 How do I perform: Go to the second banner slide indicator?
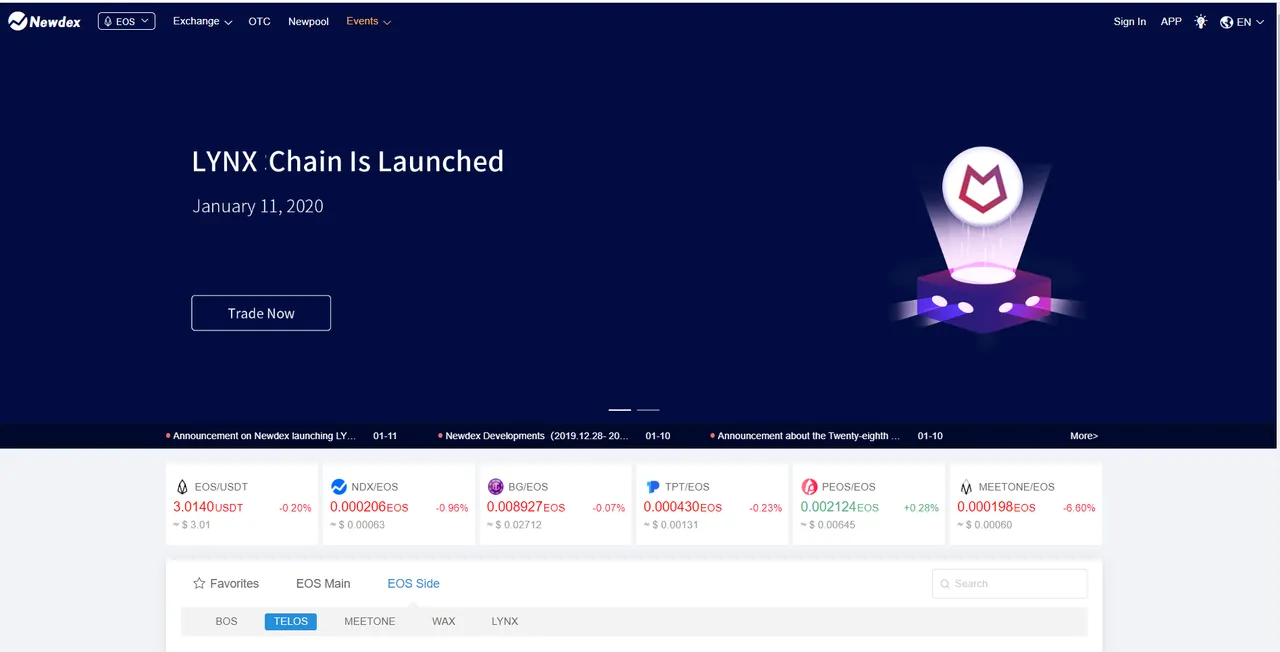point(648,410)
